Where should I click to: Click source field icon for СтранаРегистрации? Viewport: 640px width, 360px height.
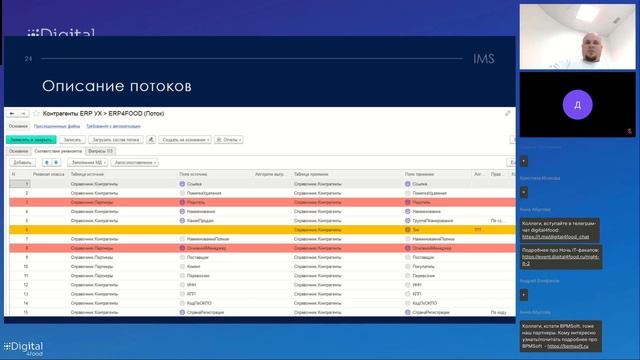coord(182,312)
